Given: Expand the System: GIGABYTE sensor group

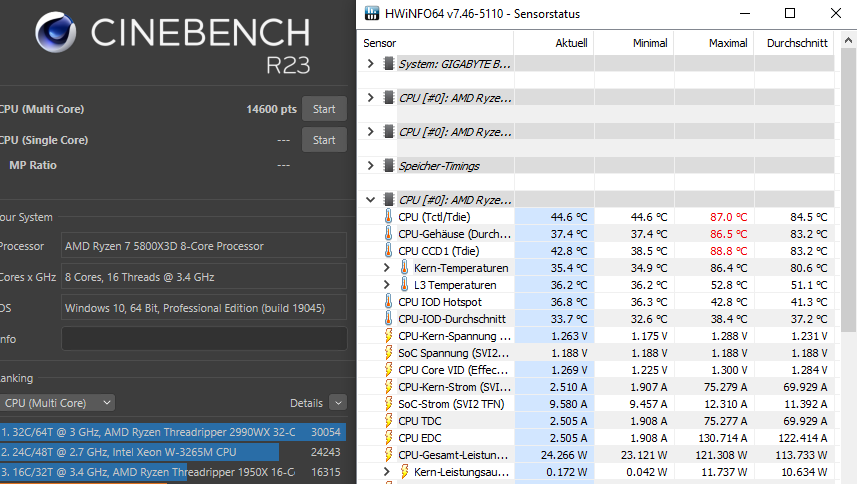Looking at the screenshot, I should tap(371, 63).
